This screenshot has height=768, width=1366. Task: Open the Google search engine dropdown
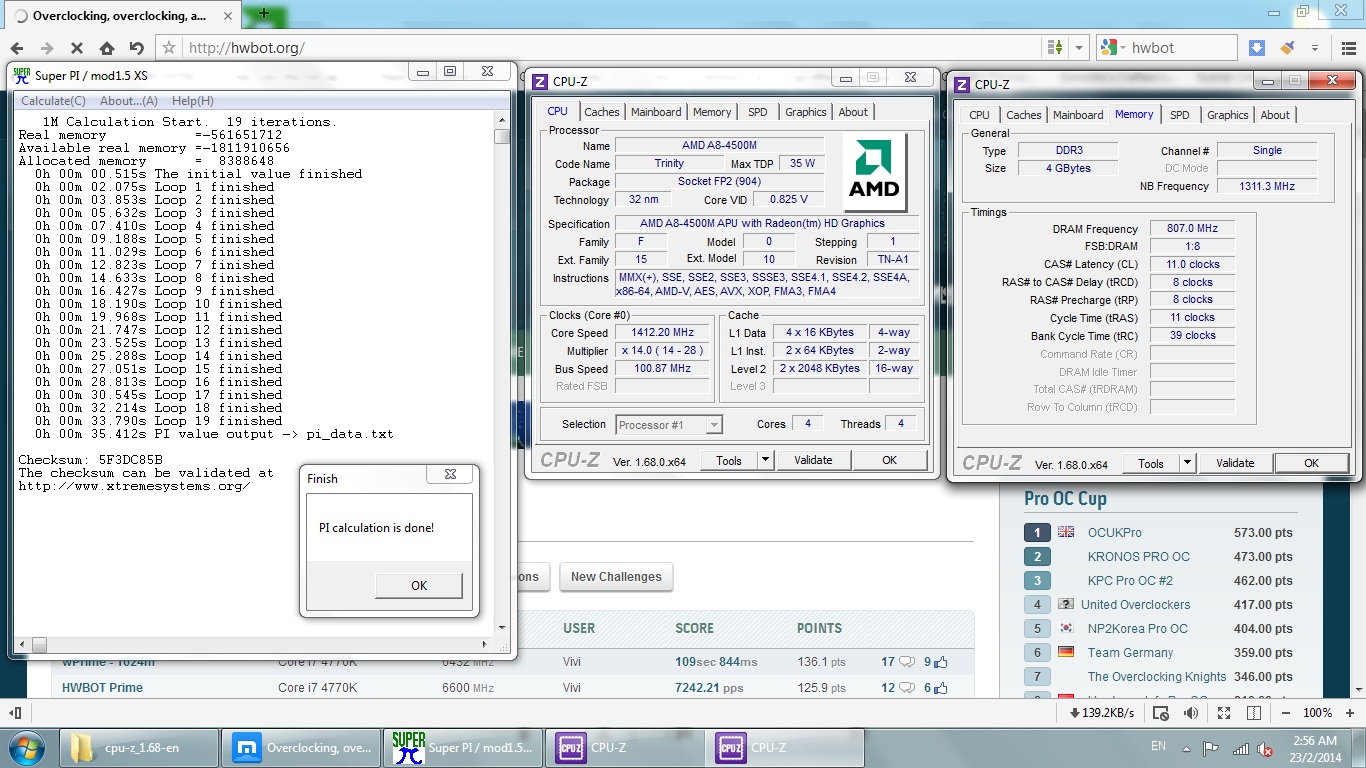click(1112, 47)
